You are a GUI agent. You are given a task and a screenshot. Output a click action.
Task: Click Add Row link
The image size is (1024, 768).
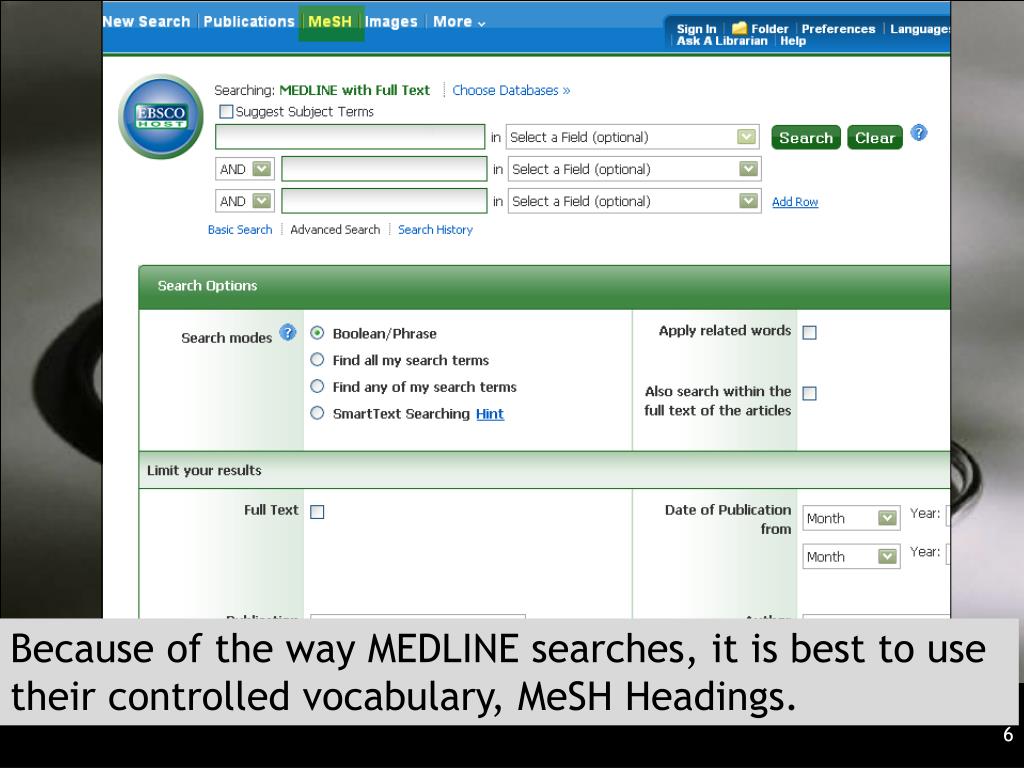tap(795, 202)
